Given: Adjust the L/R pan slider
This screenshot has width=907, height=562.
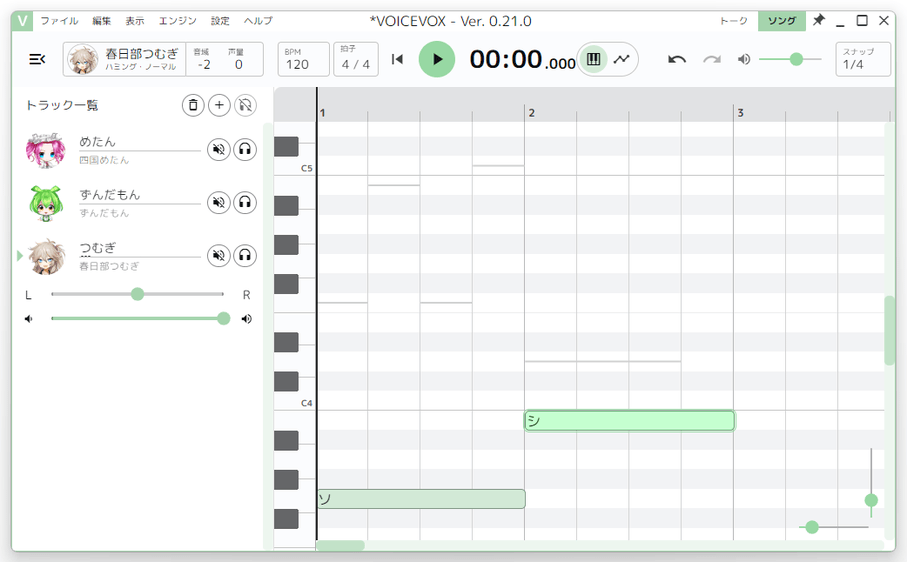Looking at the screenshot, I should tap(137, 294).
